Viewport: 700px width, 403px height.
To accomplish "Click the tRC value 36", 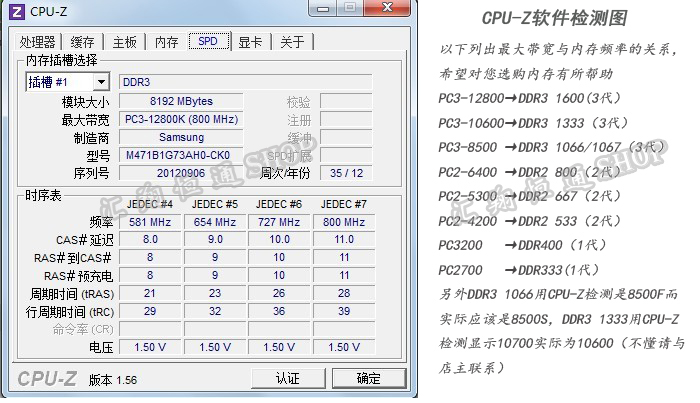I will point(279,311).
